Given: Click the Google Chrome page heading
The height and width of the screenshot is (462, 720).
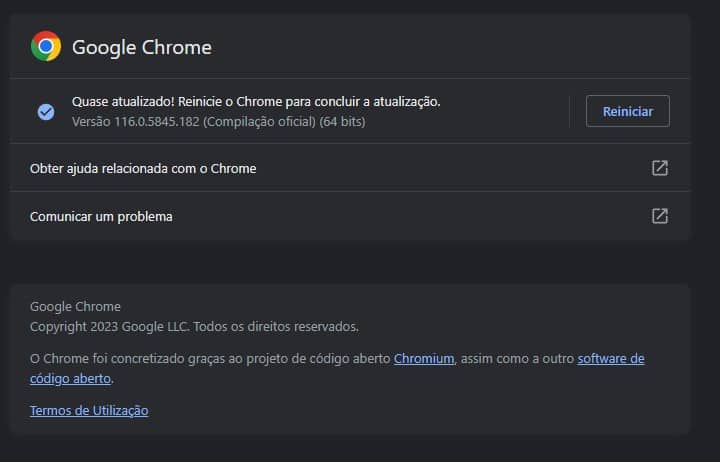Looking at the screenshot, I should pos(142,47).
